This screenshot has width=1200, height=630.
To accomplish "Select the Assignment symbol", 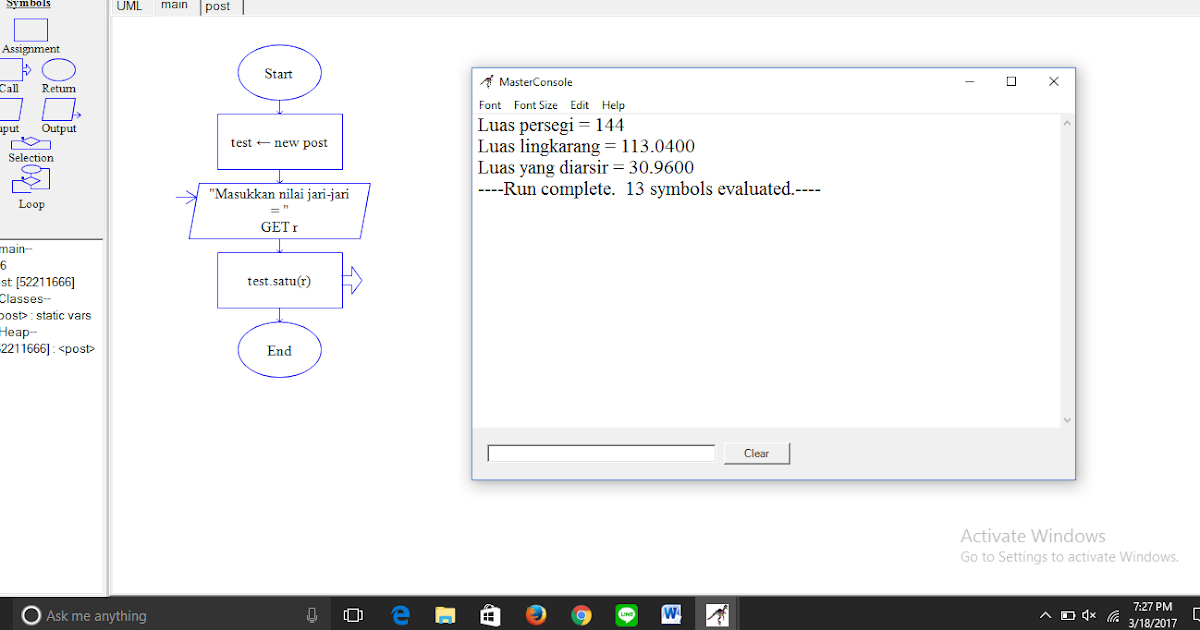I will (x=31, y=30).
